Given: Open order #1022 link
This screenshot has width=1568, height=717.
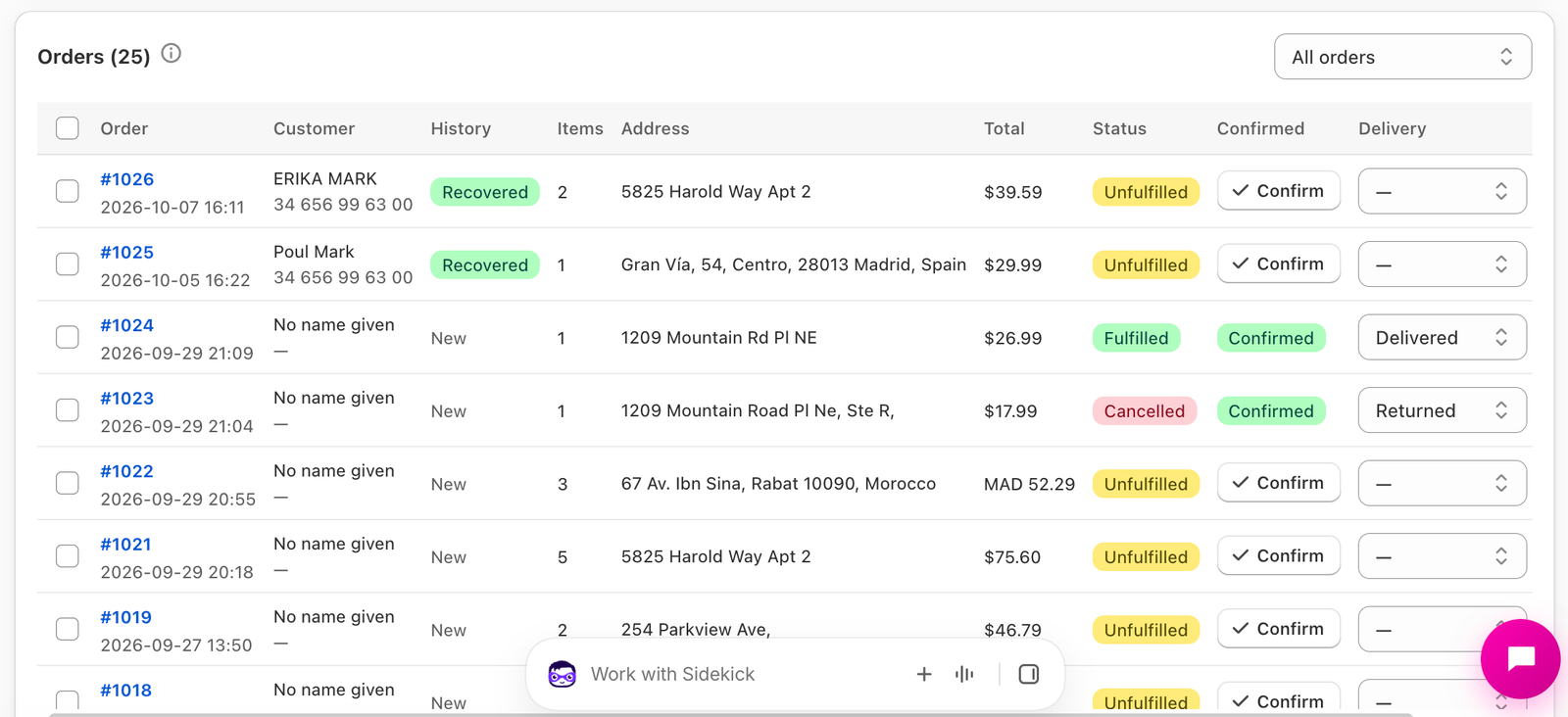Looking at the screenshot, I should (127, 471).
